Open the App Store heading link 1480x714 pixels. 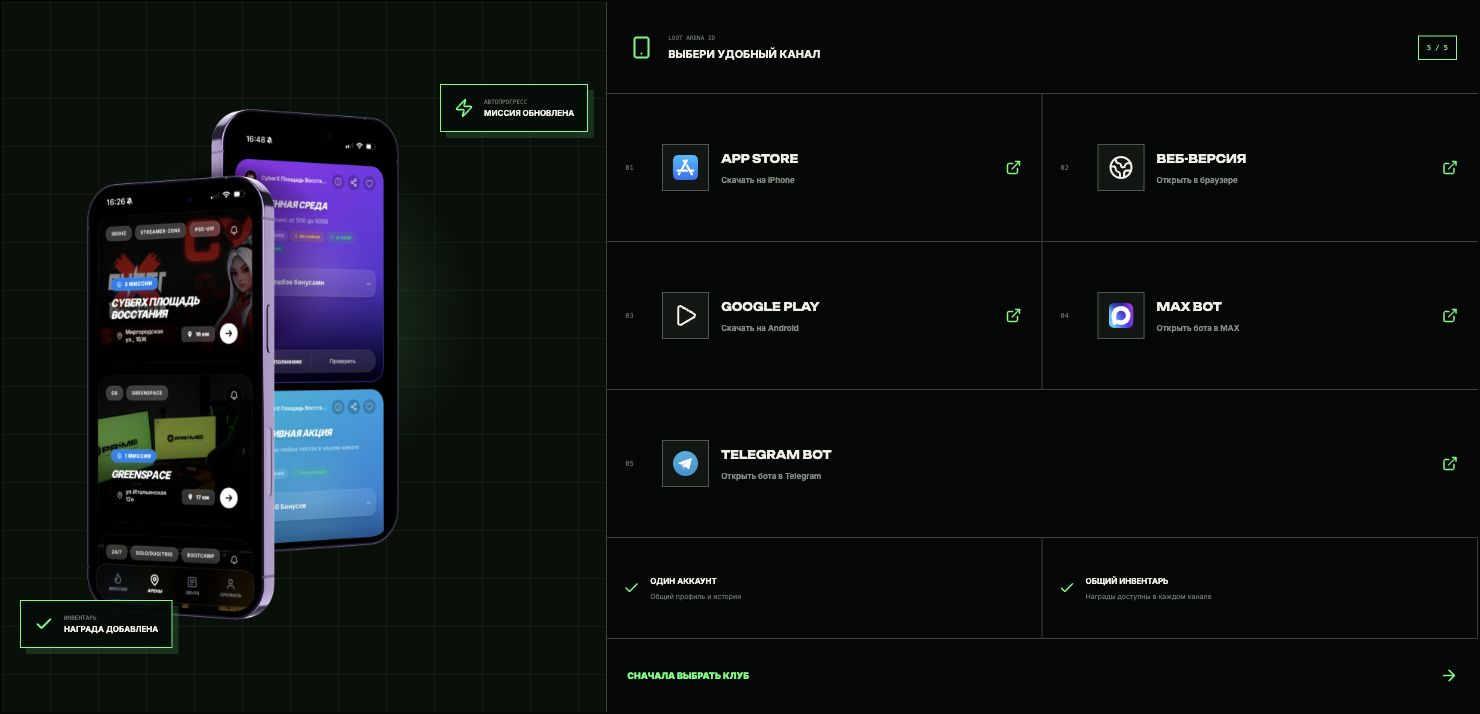pyautogui.click(x=760, y=158)
